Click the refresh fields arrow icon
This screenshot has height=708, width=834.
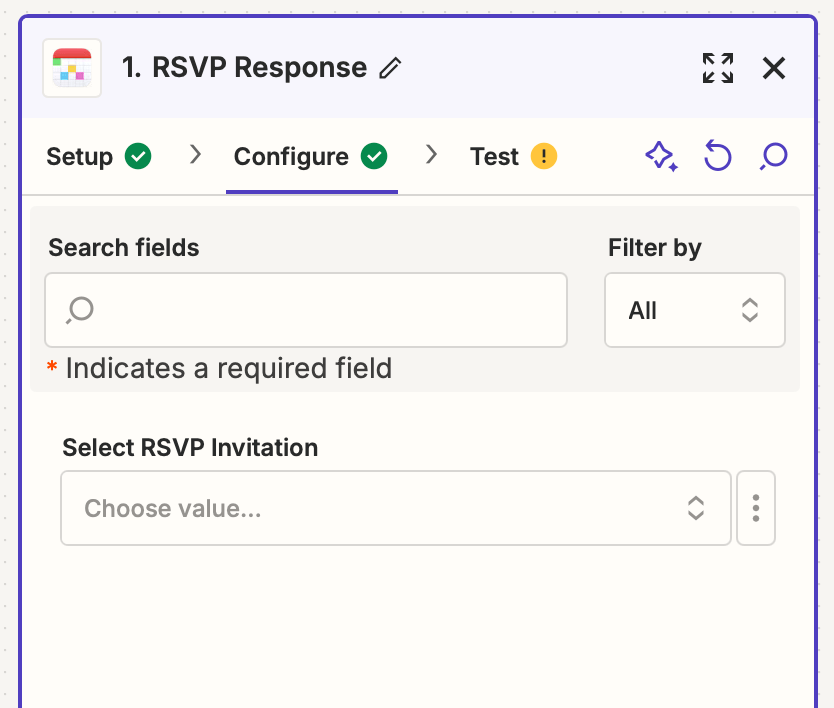click(718, 156)
